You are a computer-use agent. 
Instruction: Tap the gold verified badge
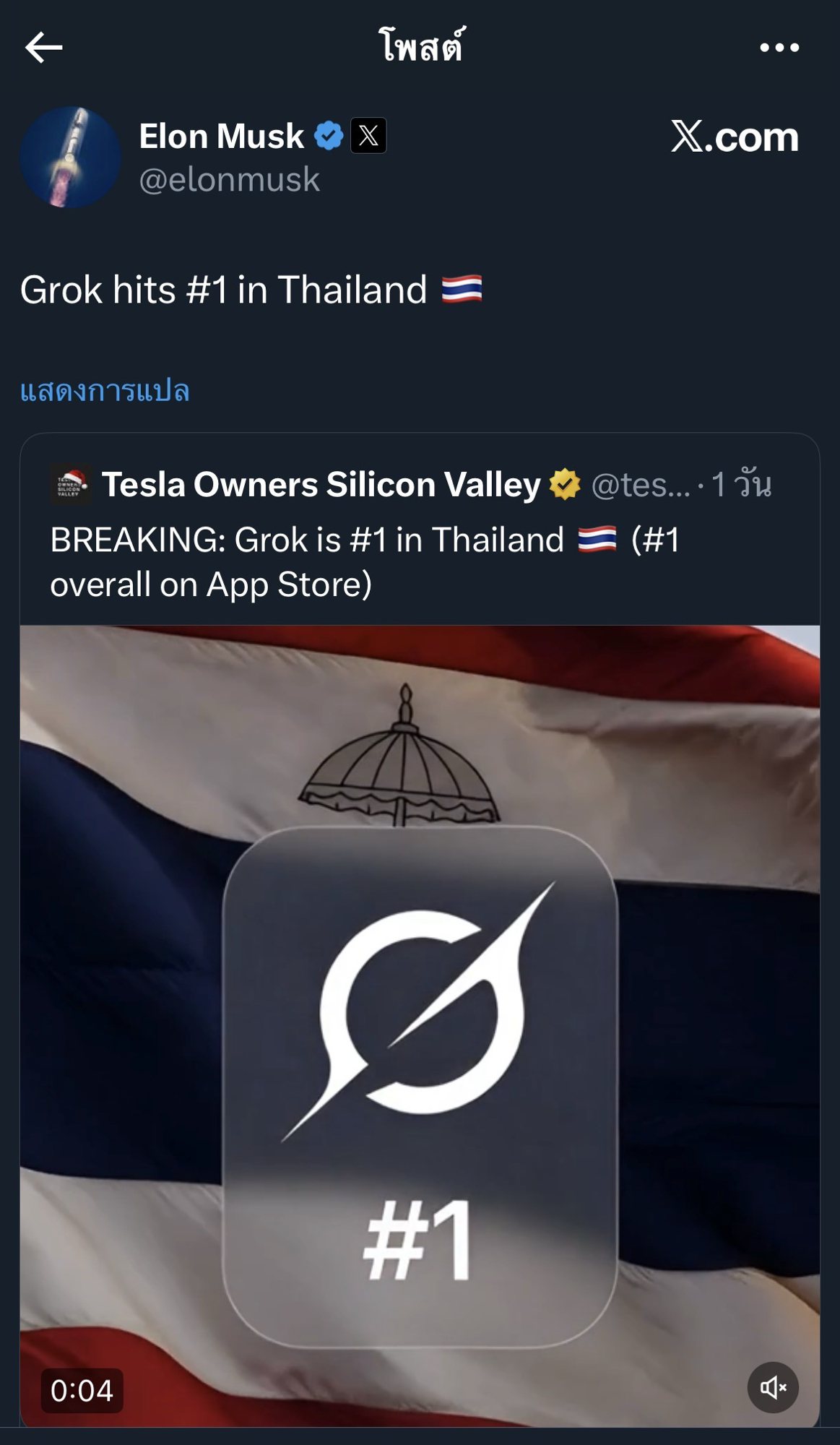[565, 484]
